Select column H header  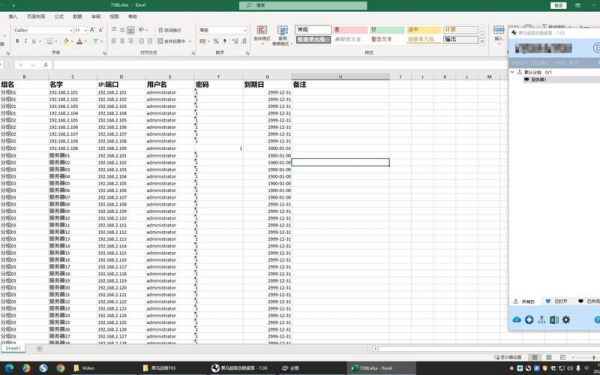pyautogui.click(x=340, y=77)
